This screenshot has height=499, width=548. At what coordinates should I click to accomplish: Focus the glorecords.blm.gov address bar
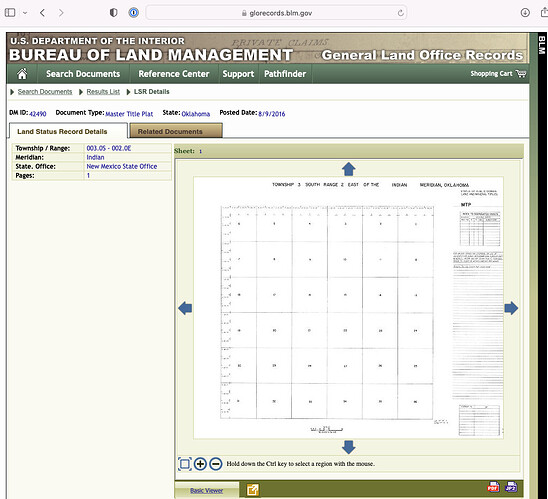pos(276,13)
